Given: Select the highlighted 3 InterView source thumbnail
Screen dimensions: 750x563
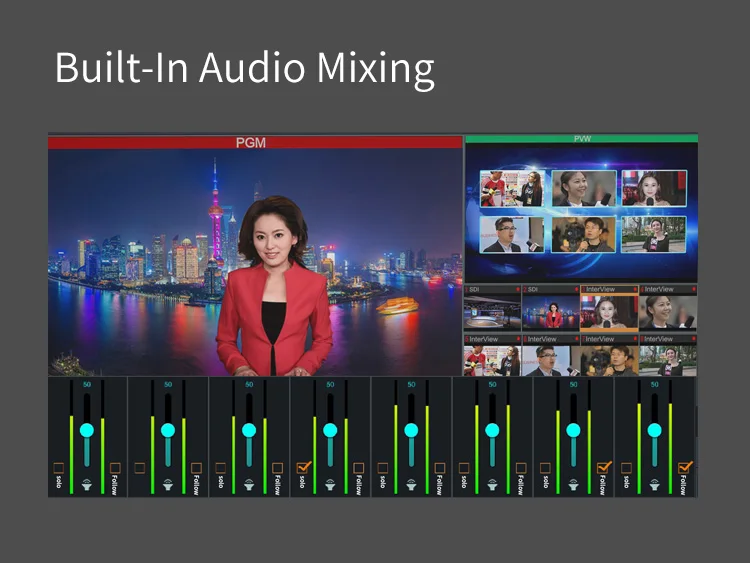Looking at the screenshot, I should click(609, 312).
